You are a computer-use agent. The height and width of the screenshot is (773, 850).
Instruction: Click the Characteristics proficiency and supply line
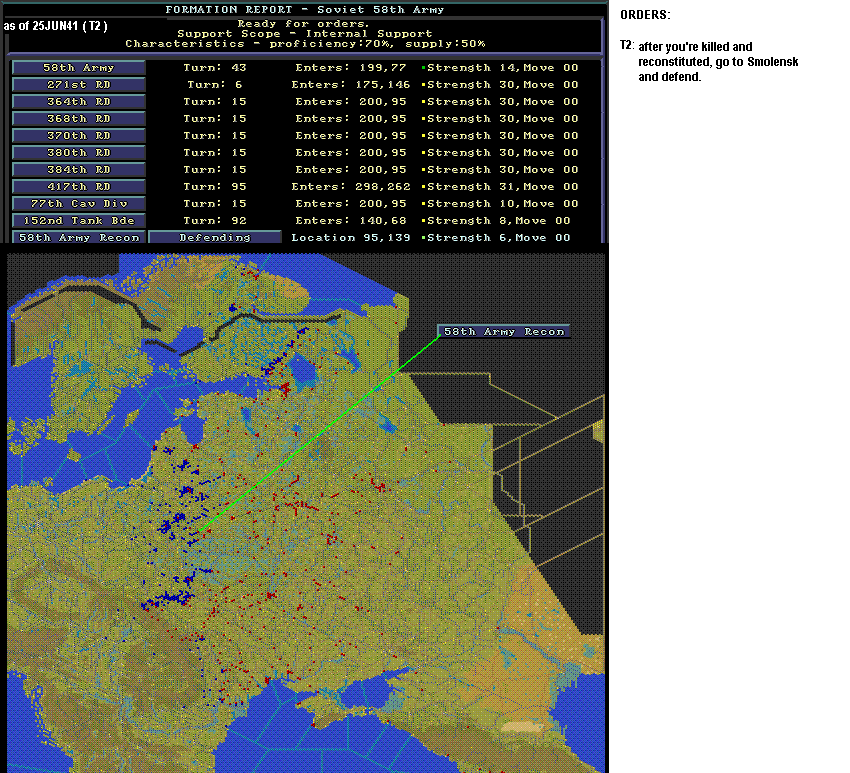pyautogui.click(x=305, y=43)
